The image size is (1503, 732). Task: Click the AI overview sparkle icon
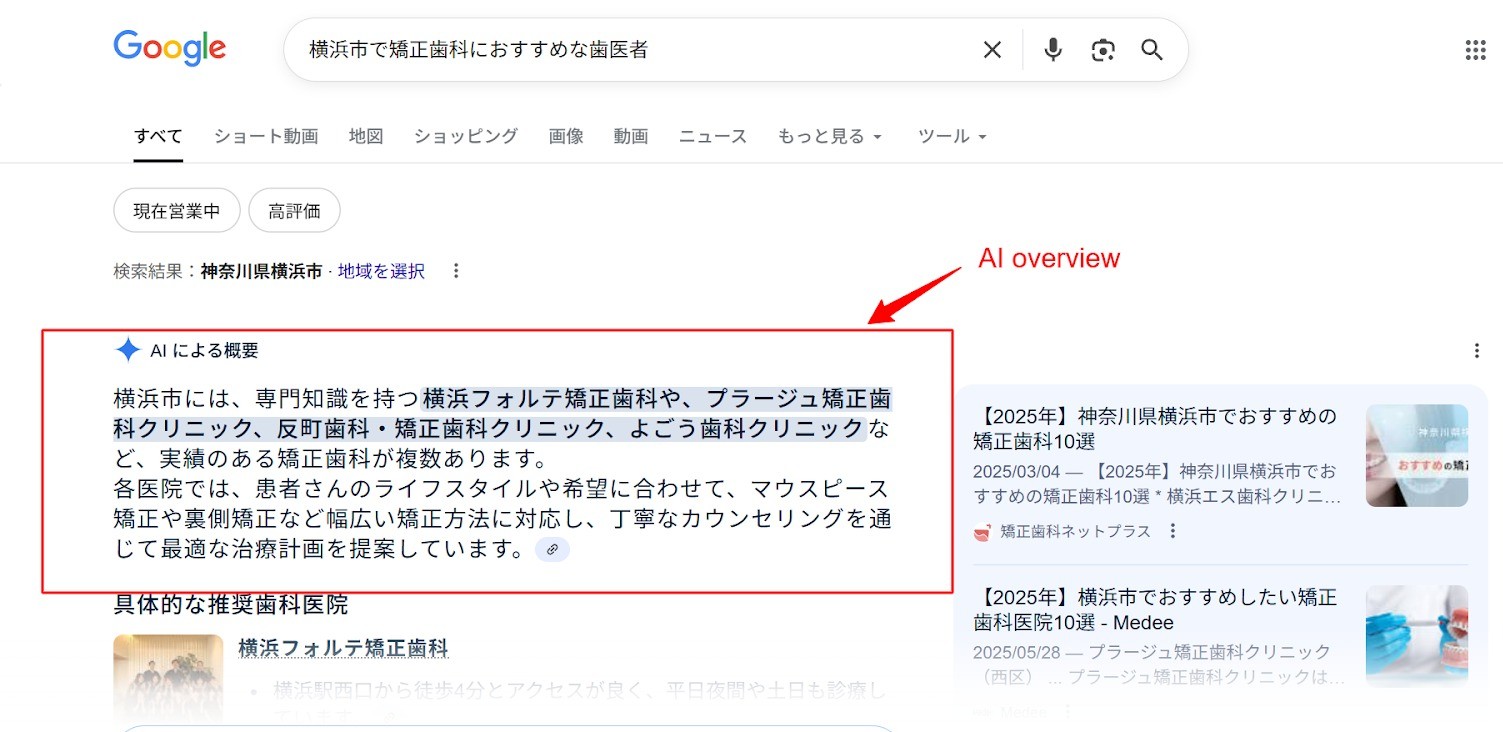[x=128, y=350]
